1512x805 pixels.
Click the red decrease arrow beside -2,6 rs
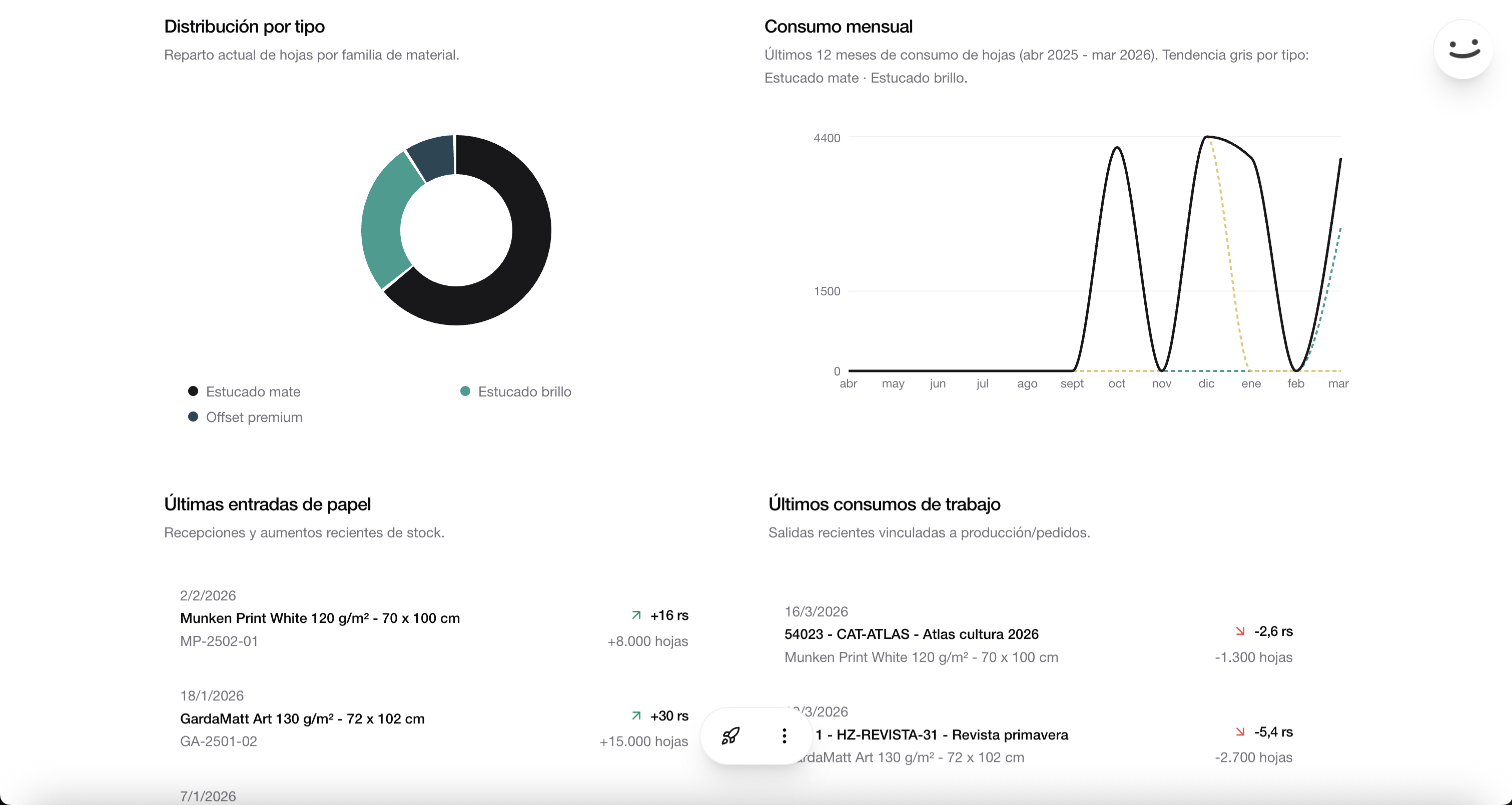pos(1240,631)
